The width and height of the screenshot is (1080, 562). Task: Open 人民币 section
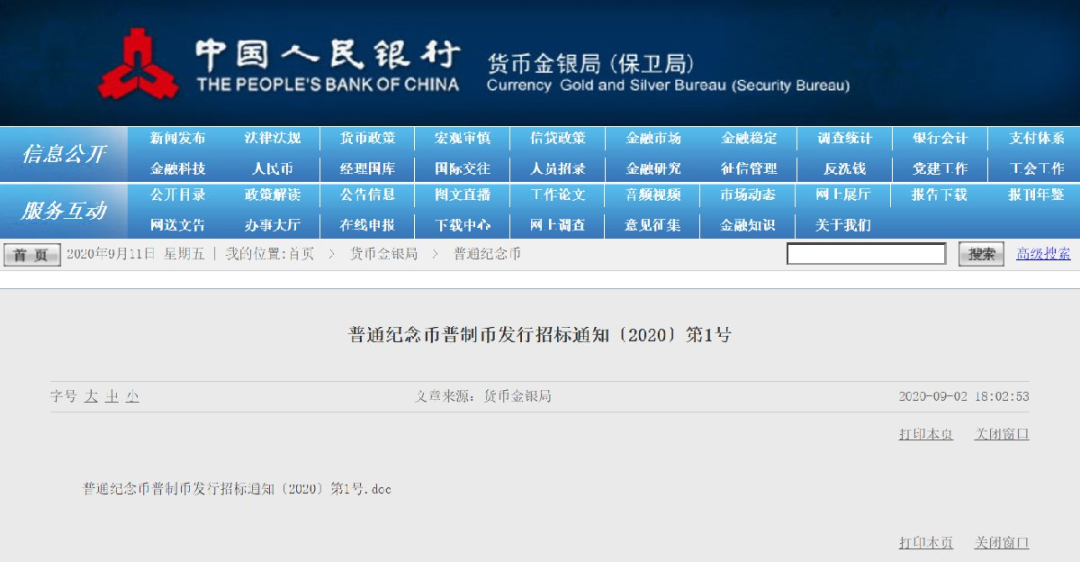[x=273, y=169]
